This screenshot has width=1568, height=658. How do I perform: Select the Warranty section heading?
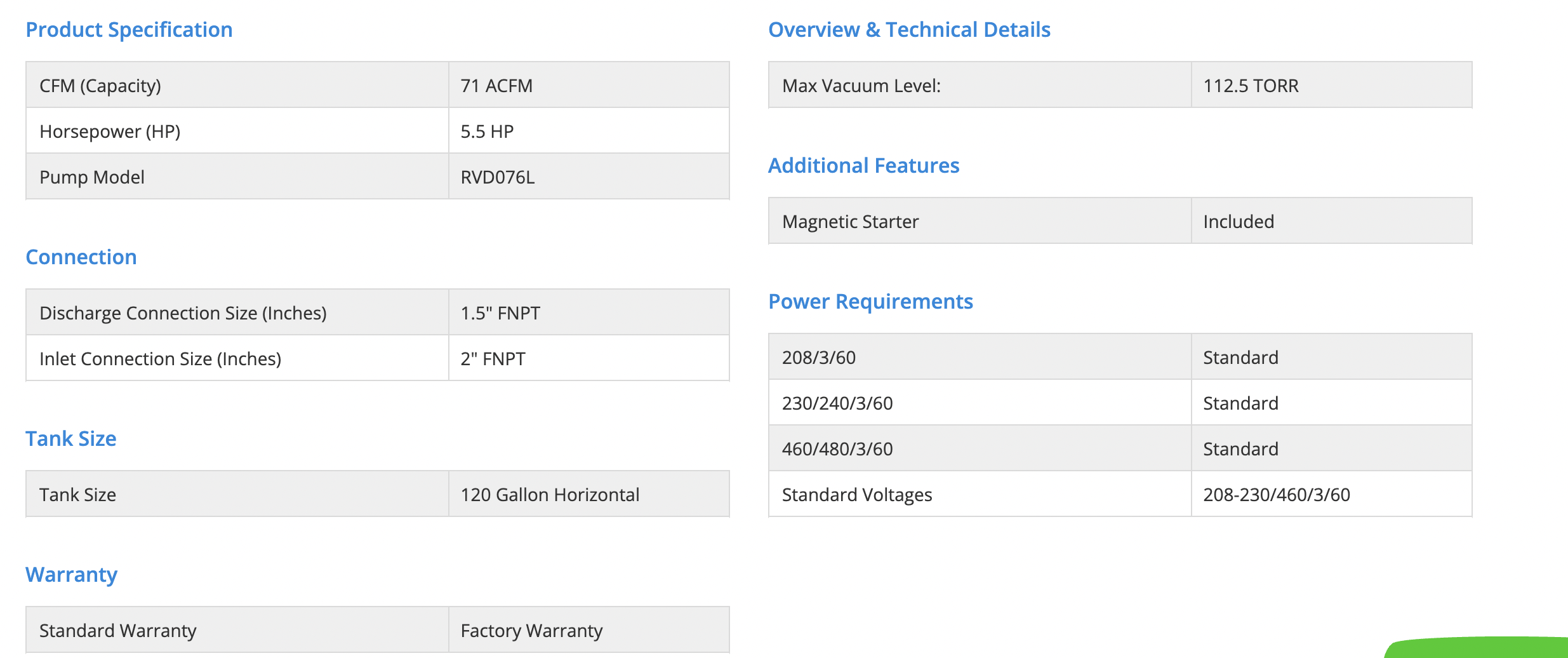coord(72,575)
